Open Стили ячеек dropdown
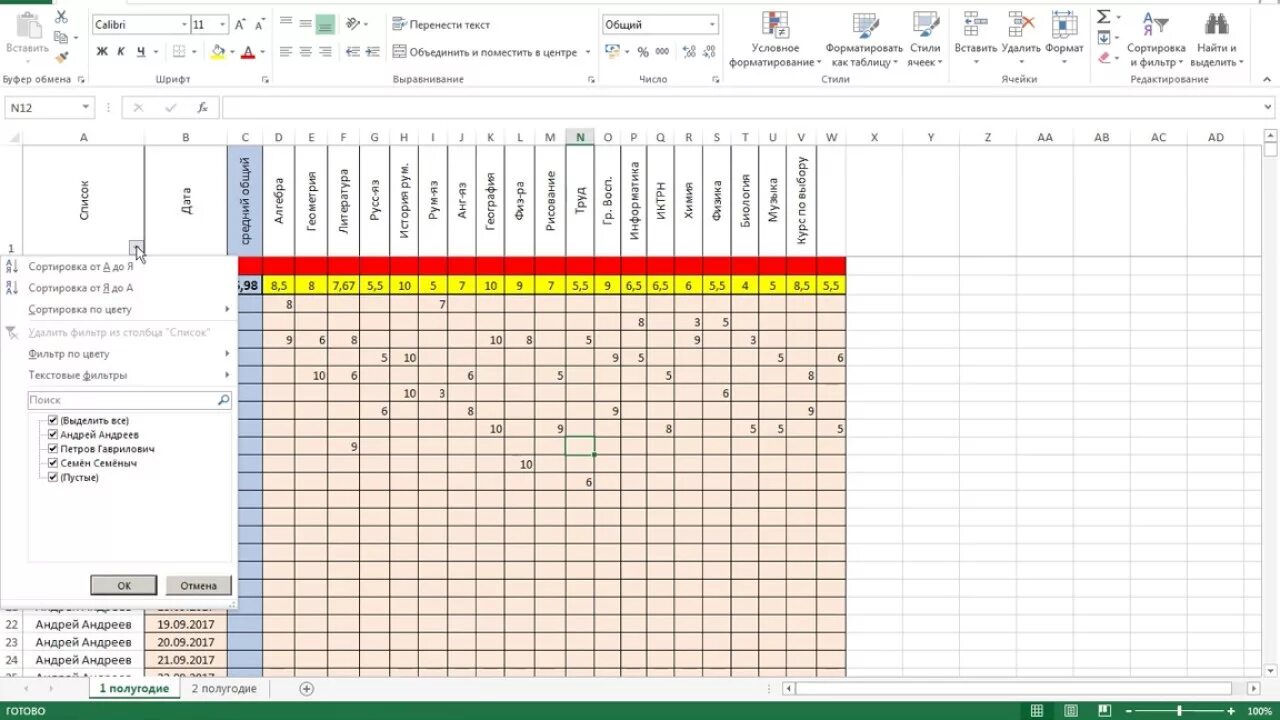1280x720 pixels. click(924, 40)
